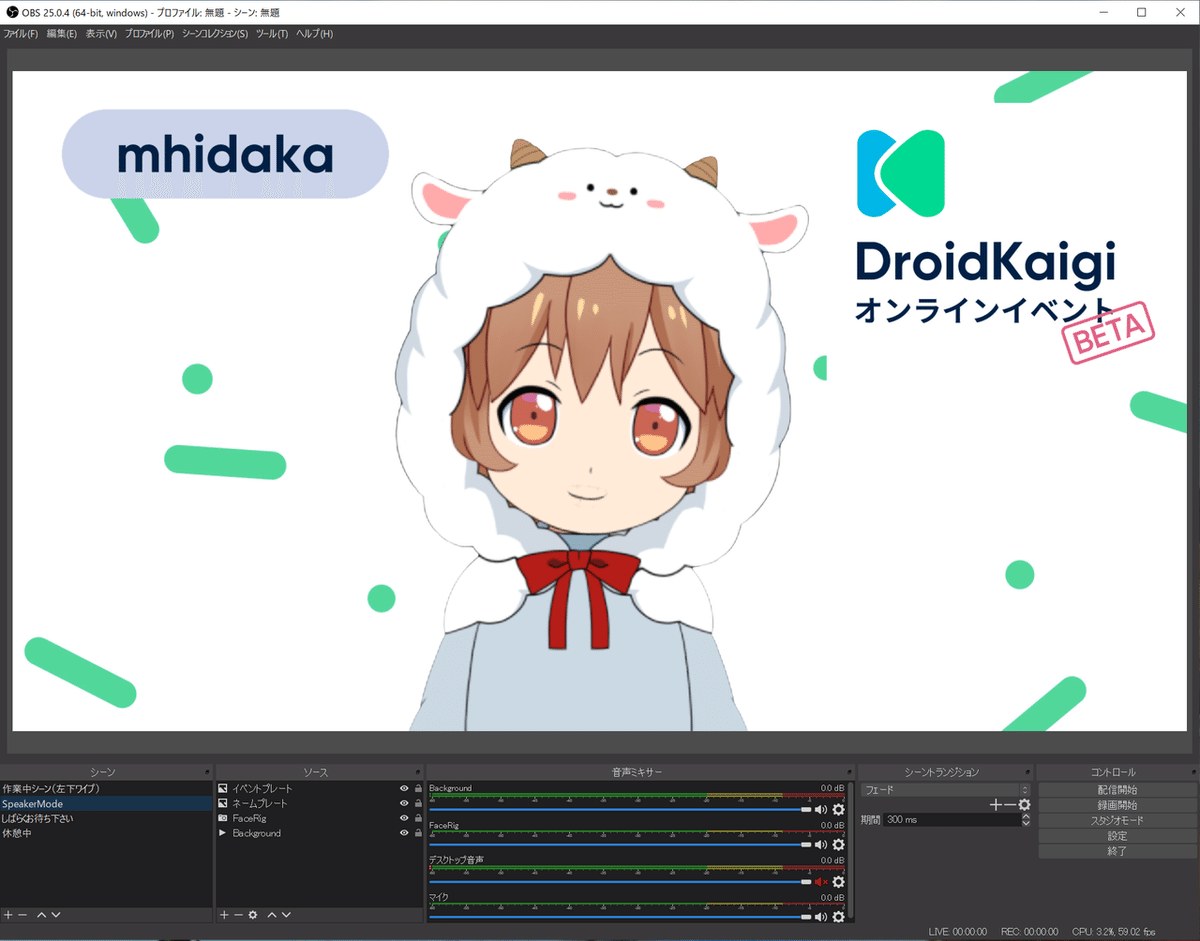1200x941 pixels.
Task: Open 設定 settings button
Action: (1117, 836)
